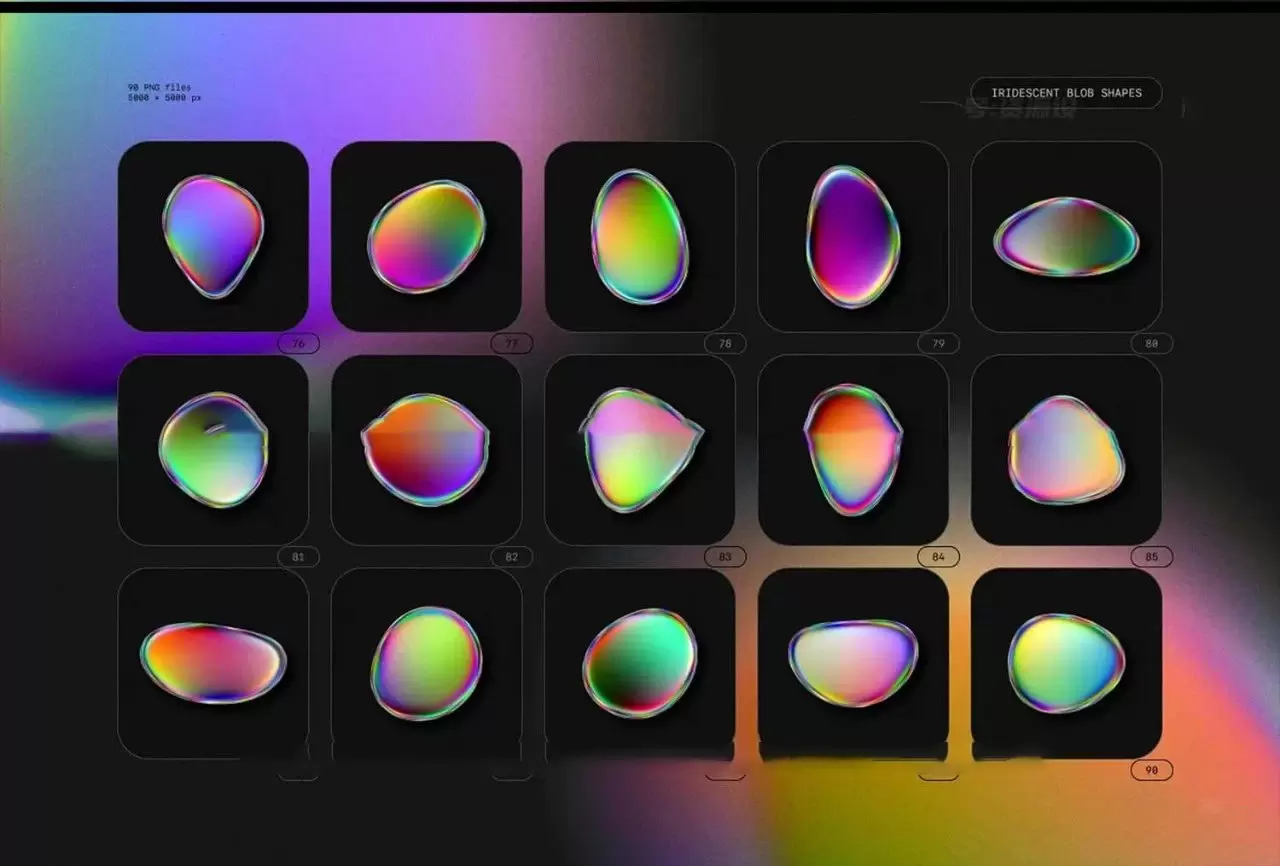Open the blob shape labeled 77
Viewport: 1280px width, 866px height.
[426, 236]
